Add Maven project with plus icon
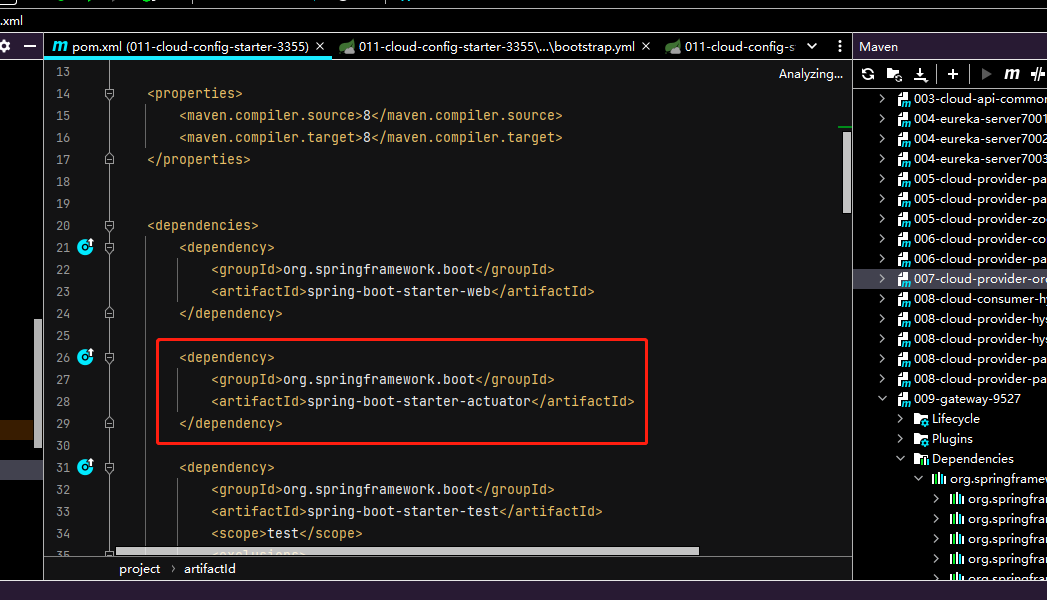1047x600 pixels. point(953,74)
